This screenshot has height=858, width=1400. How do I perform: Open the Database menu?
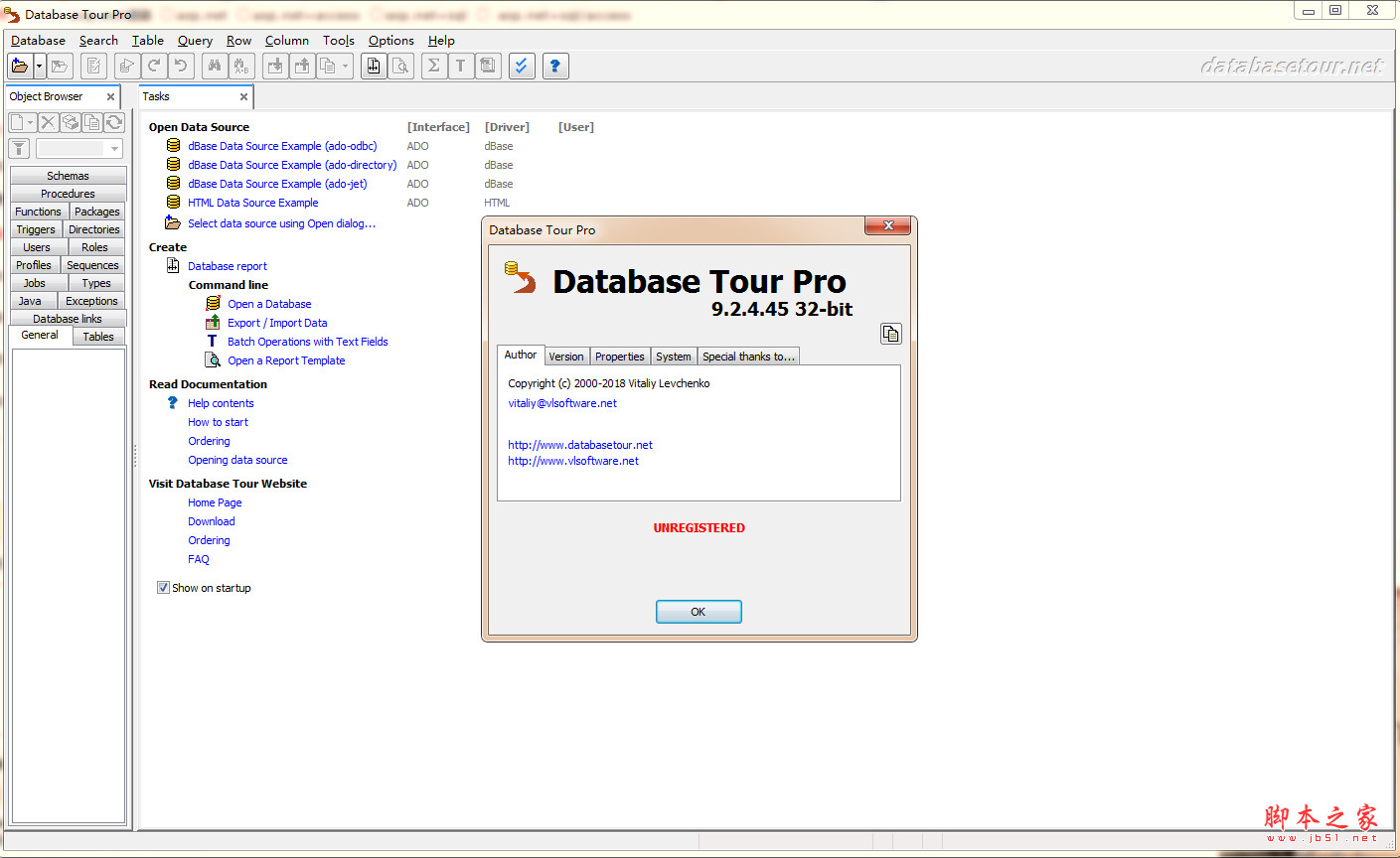click(x=38, y=41)
